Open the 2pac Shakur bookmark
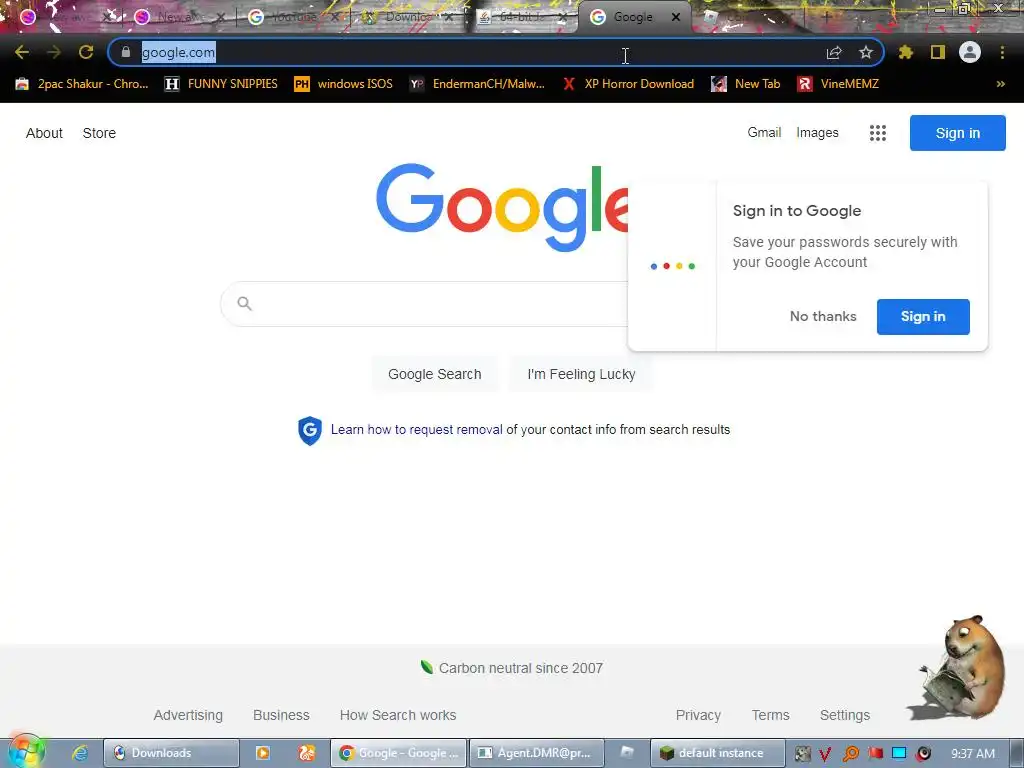This screenshot has width=1024, height=768. click(82, 84)
